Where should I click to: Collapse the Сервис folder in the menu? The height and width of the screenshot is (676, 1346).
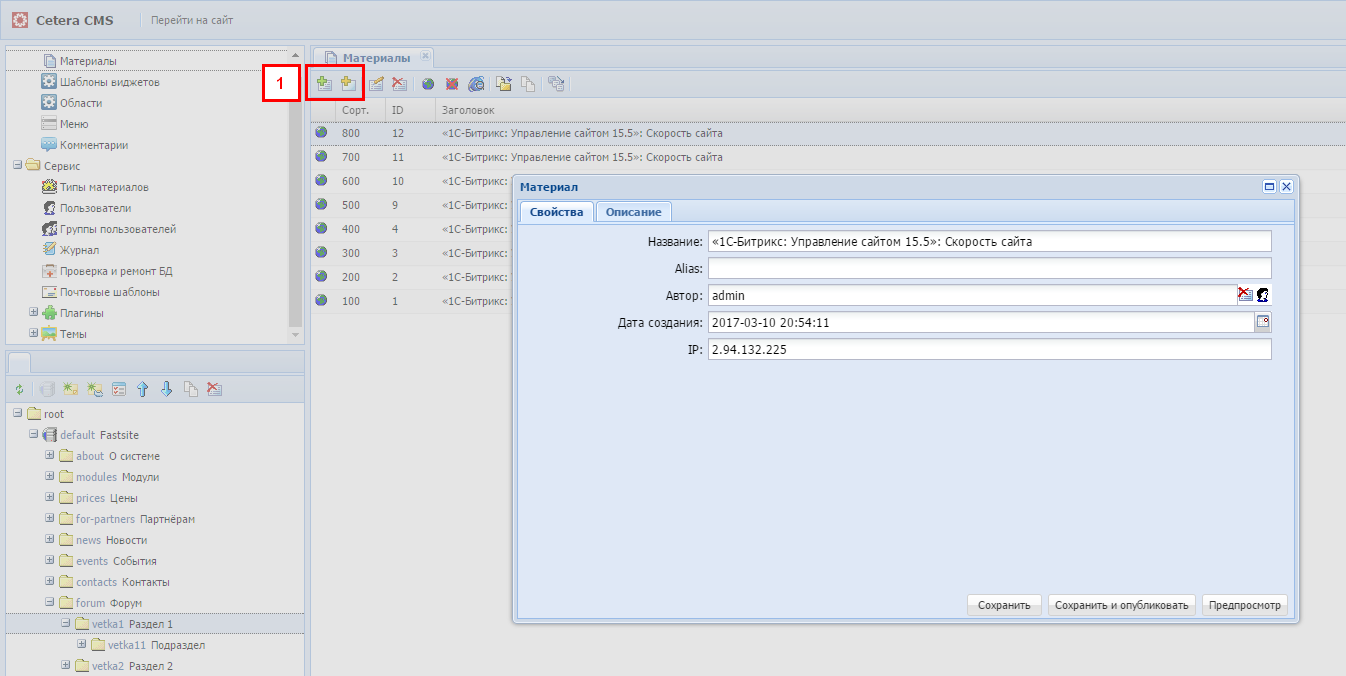coord(17,165)
